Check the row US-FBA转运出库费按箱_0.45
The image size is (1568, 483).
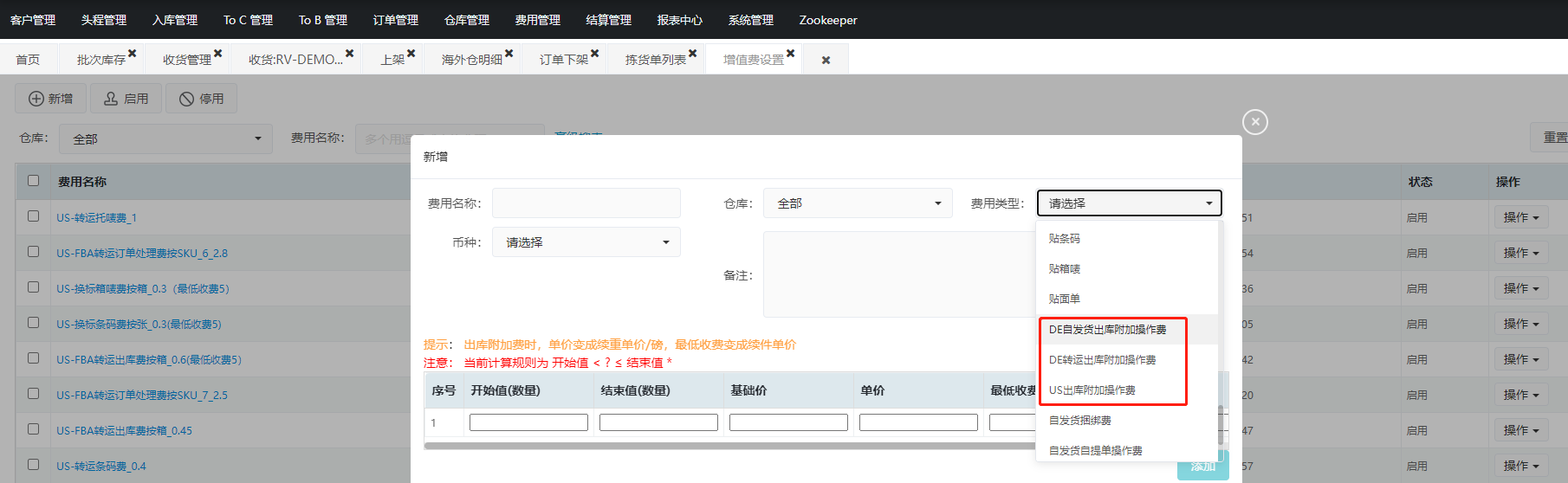[34, 429]
